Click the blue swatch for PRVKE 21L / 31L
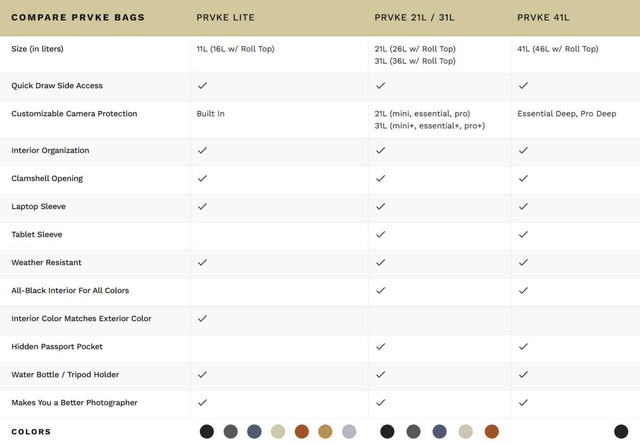The width and height of the screenshot is (640, 445). click(x=439, y=432)
